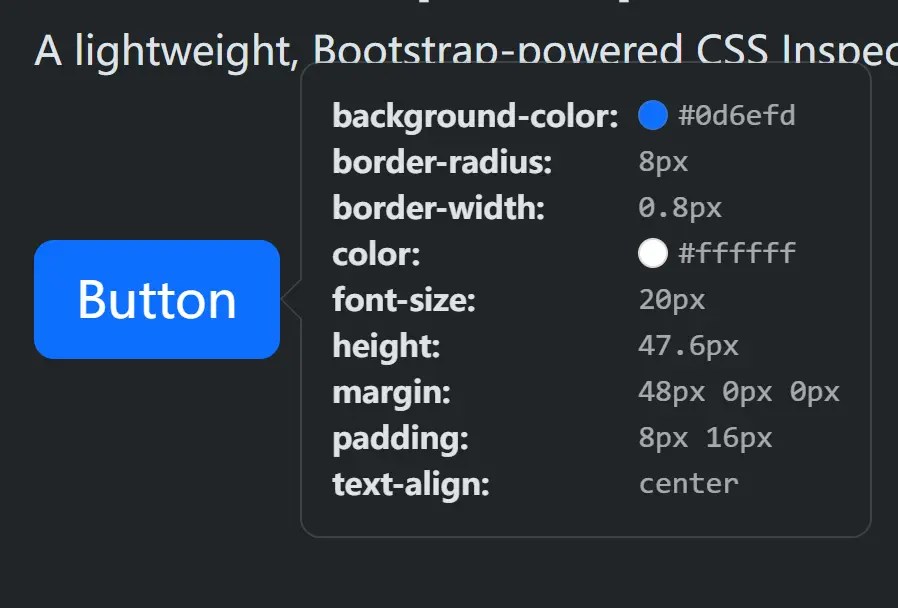898x608 pixels.
Task: Select the white #ffffff color swatch
Action: pyautogui.click(x=653, y=253)
